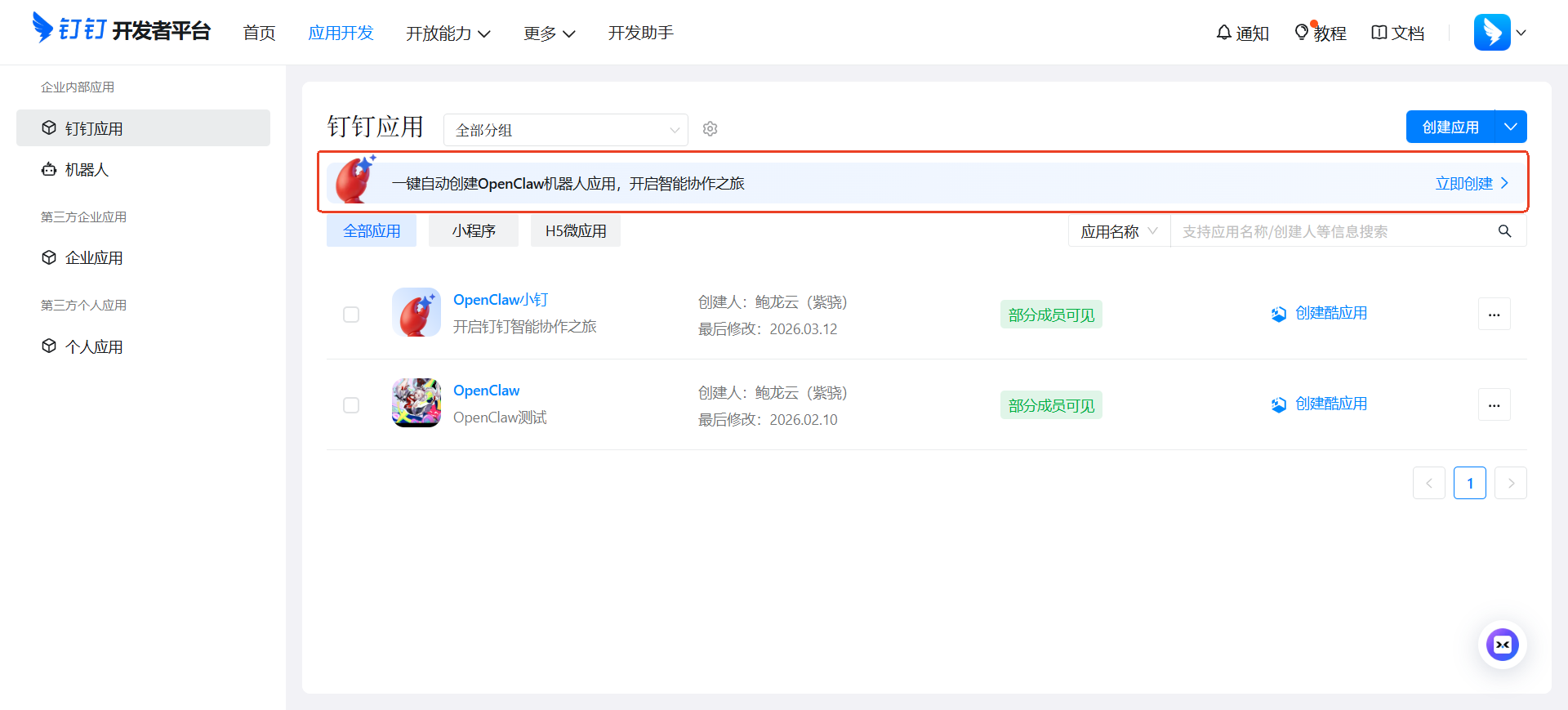Open the 开放能力 menu
The height and width of the screenshot is (710, 1568).
coord(448,33)
